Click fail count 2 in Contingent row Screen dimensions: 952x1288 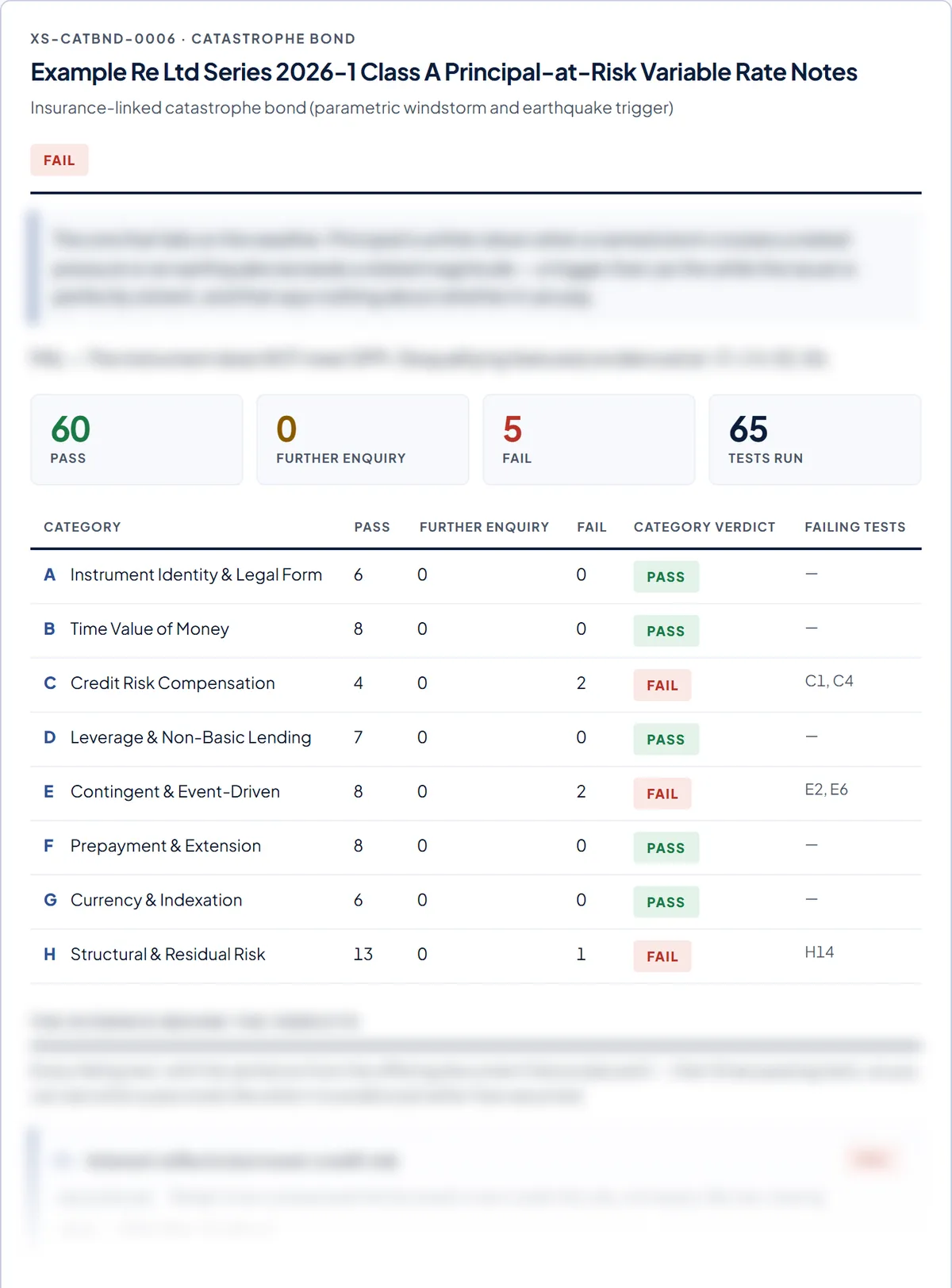[x=582, y=791]
